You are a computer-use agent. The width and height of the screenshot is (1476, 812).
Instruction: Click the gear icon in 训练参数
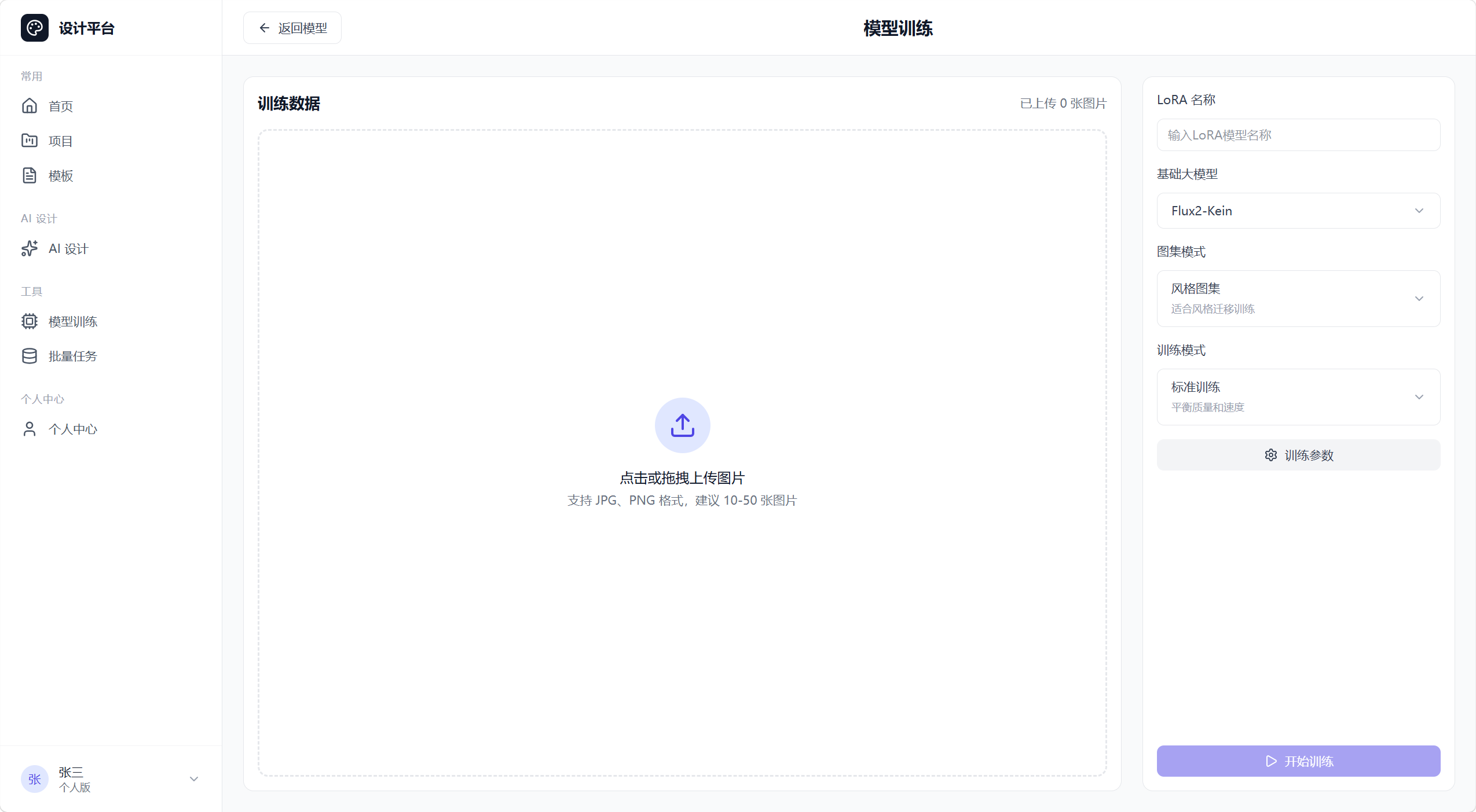pos(1271,455)
